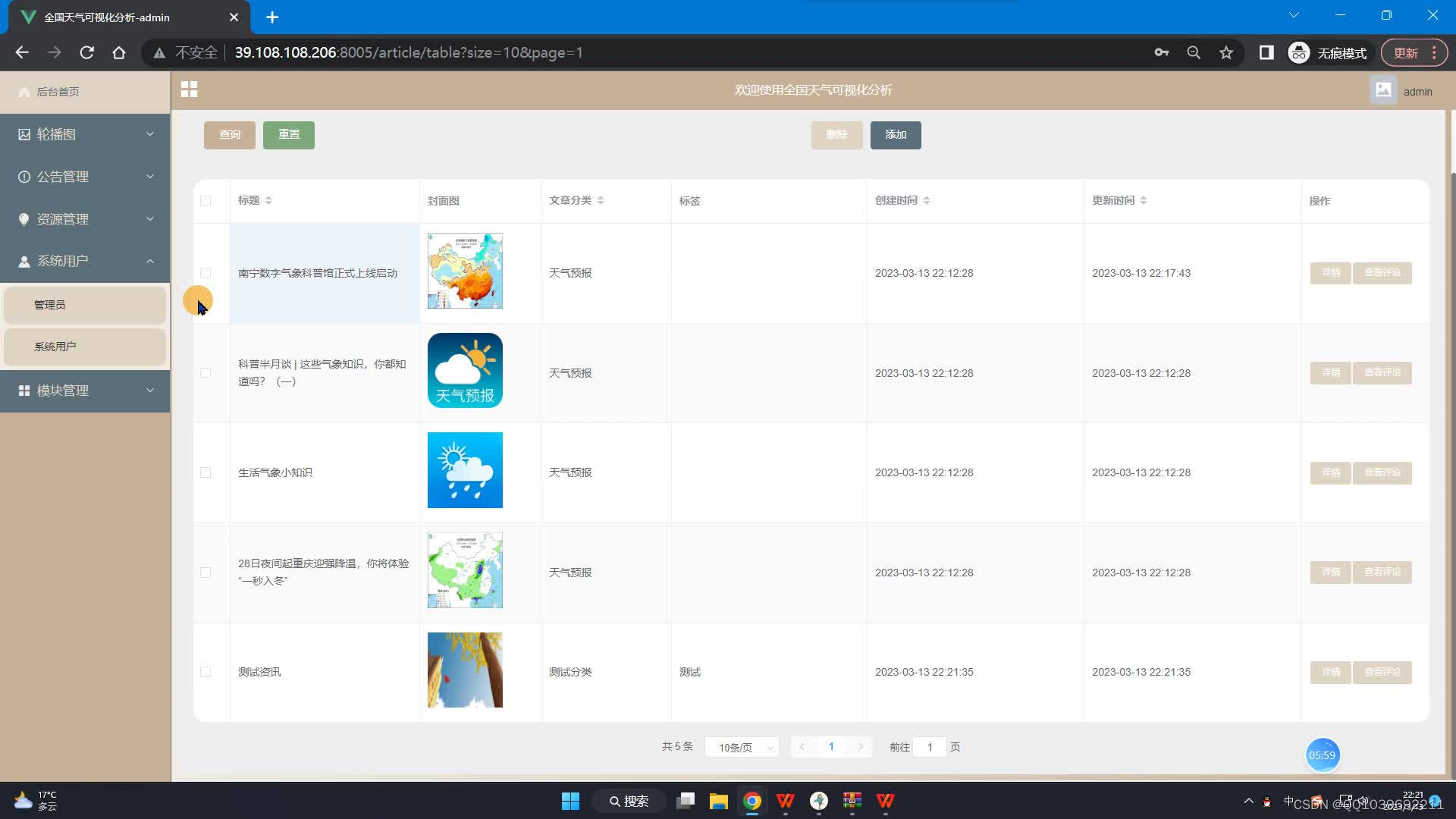
Task: Open File Explorer from taskbar
Action: 718,801
